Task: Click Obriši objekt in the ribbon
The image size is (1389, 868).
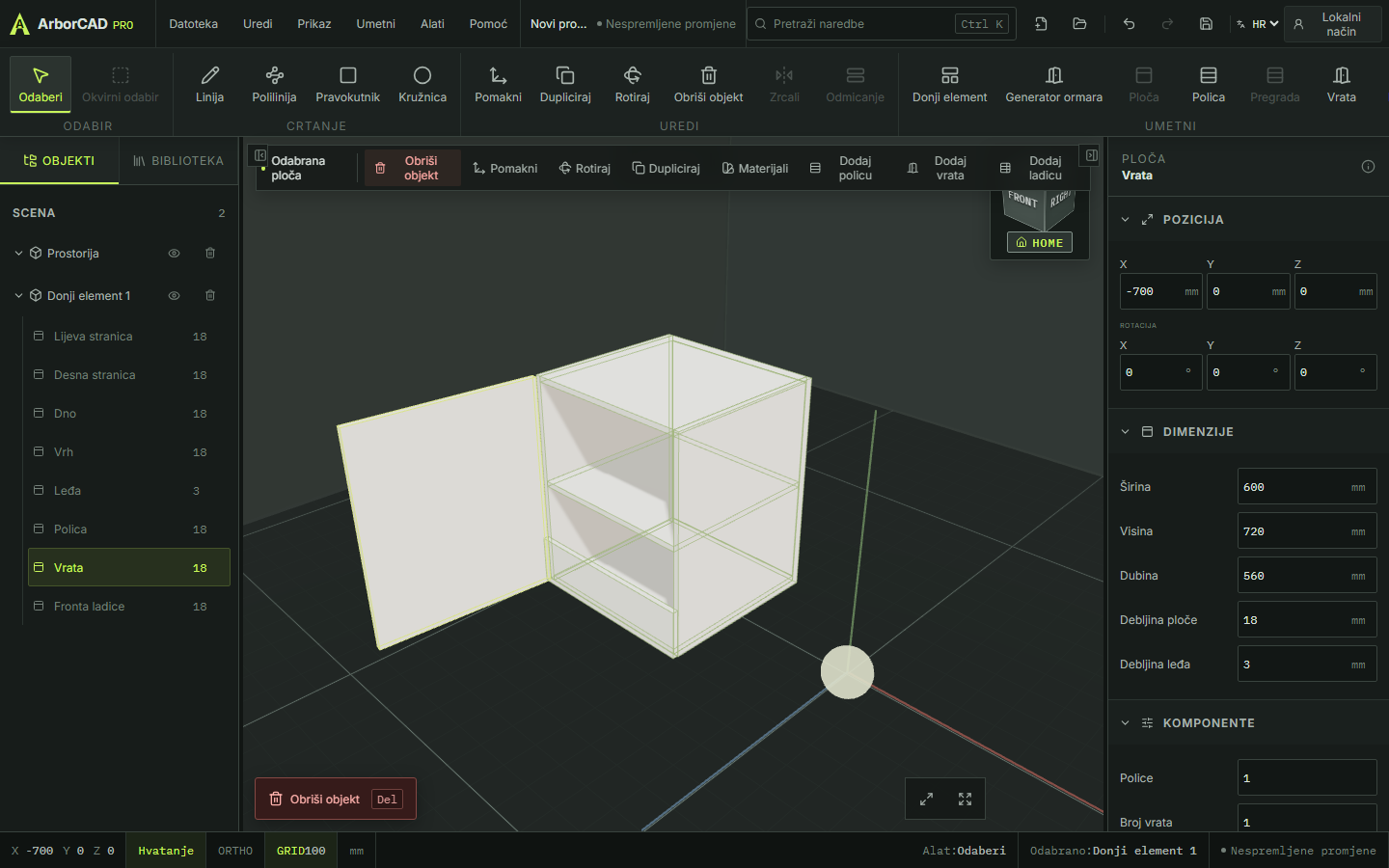Action: point(709,84)
